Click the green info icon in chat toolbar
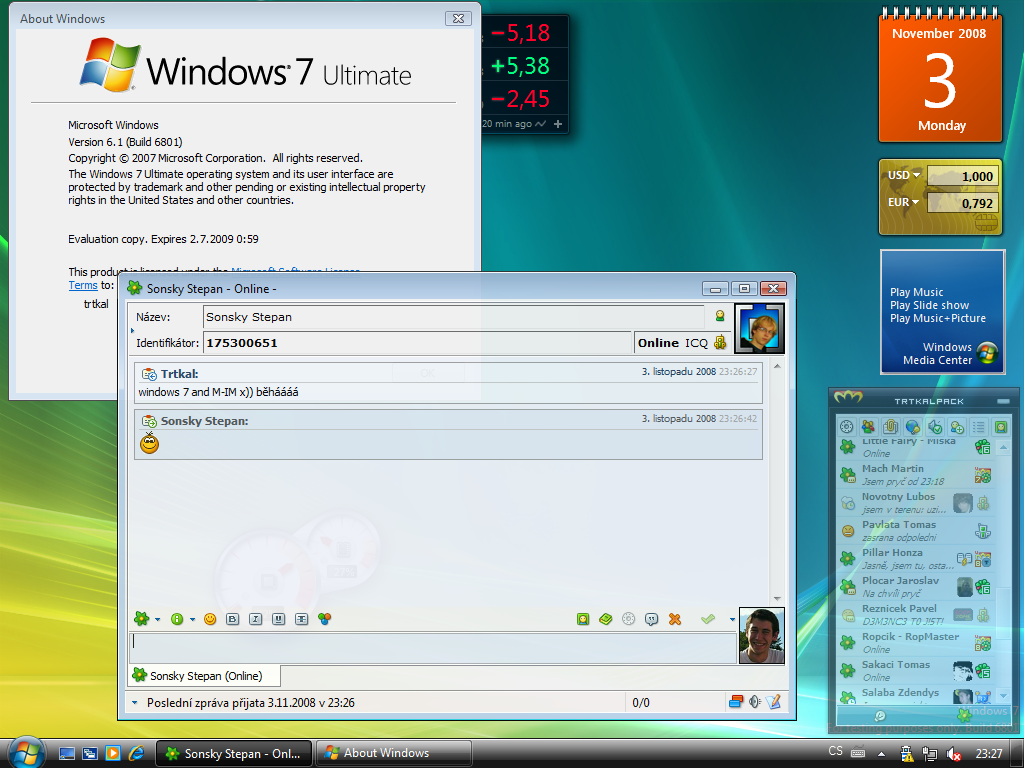 (x=177, y=619)
